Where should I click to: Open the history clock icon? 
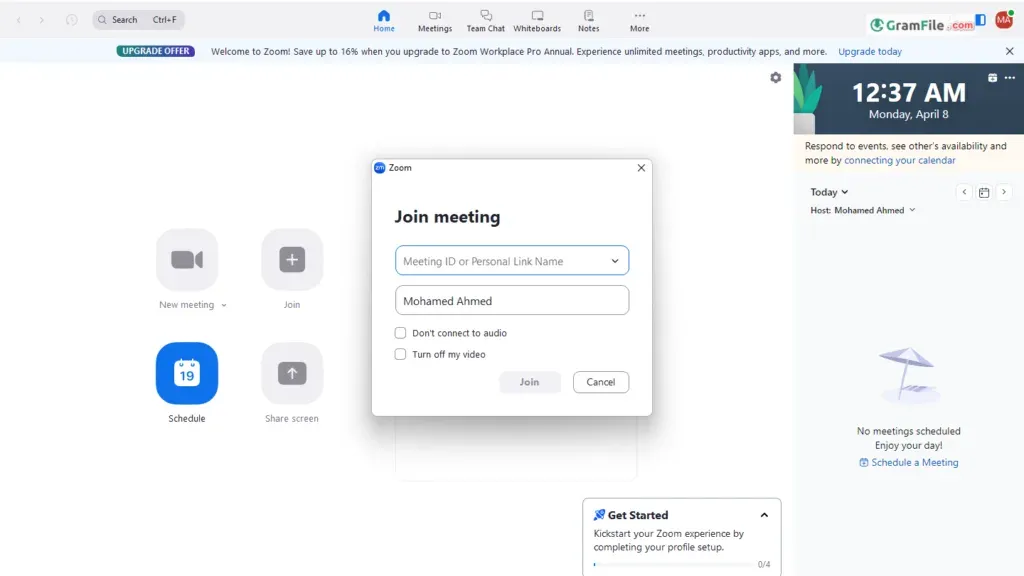(72, 20)
